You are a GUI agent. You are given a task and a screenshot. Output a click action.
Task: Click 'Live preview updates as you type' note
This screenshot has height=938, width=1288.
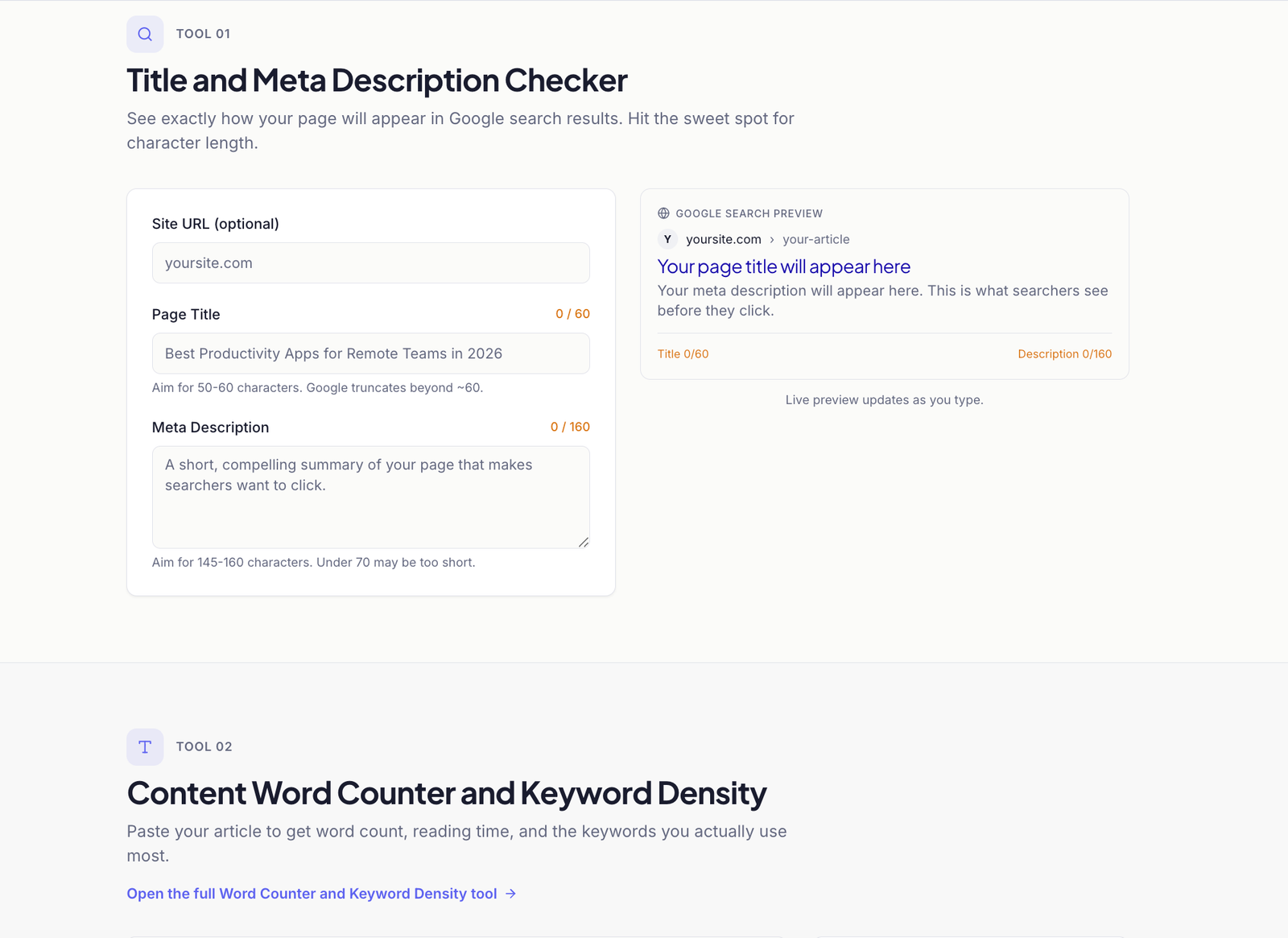pyautogui.click(x=884, y=400)
